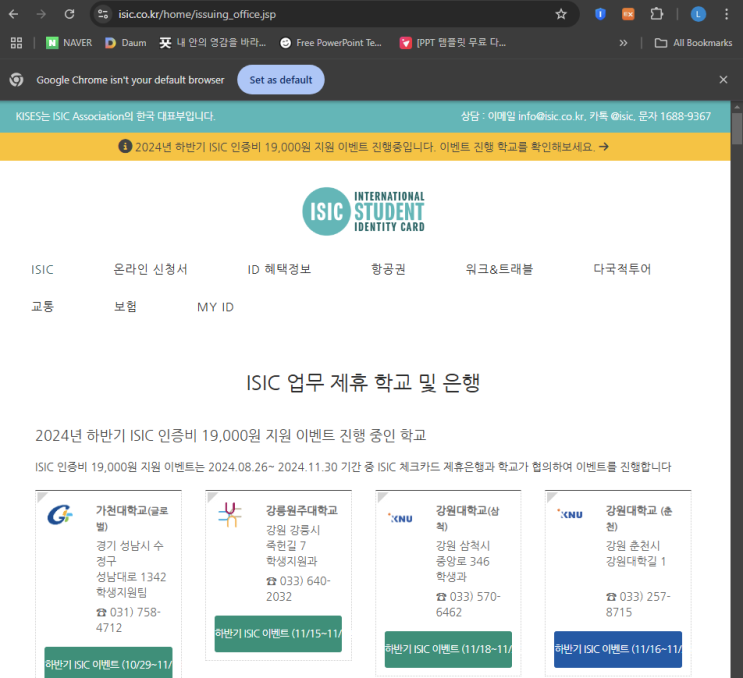Click the 가천대학교 G logo
The width and height of the screenshot is (743, 678).
click(x=60, y=515)
